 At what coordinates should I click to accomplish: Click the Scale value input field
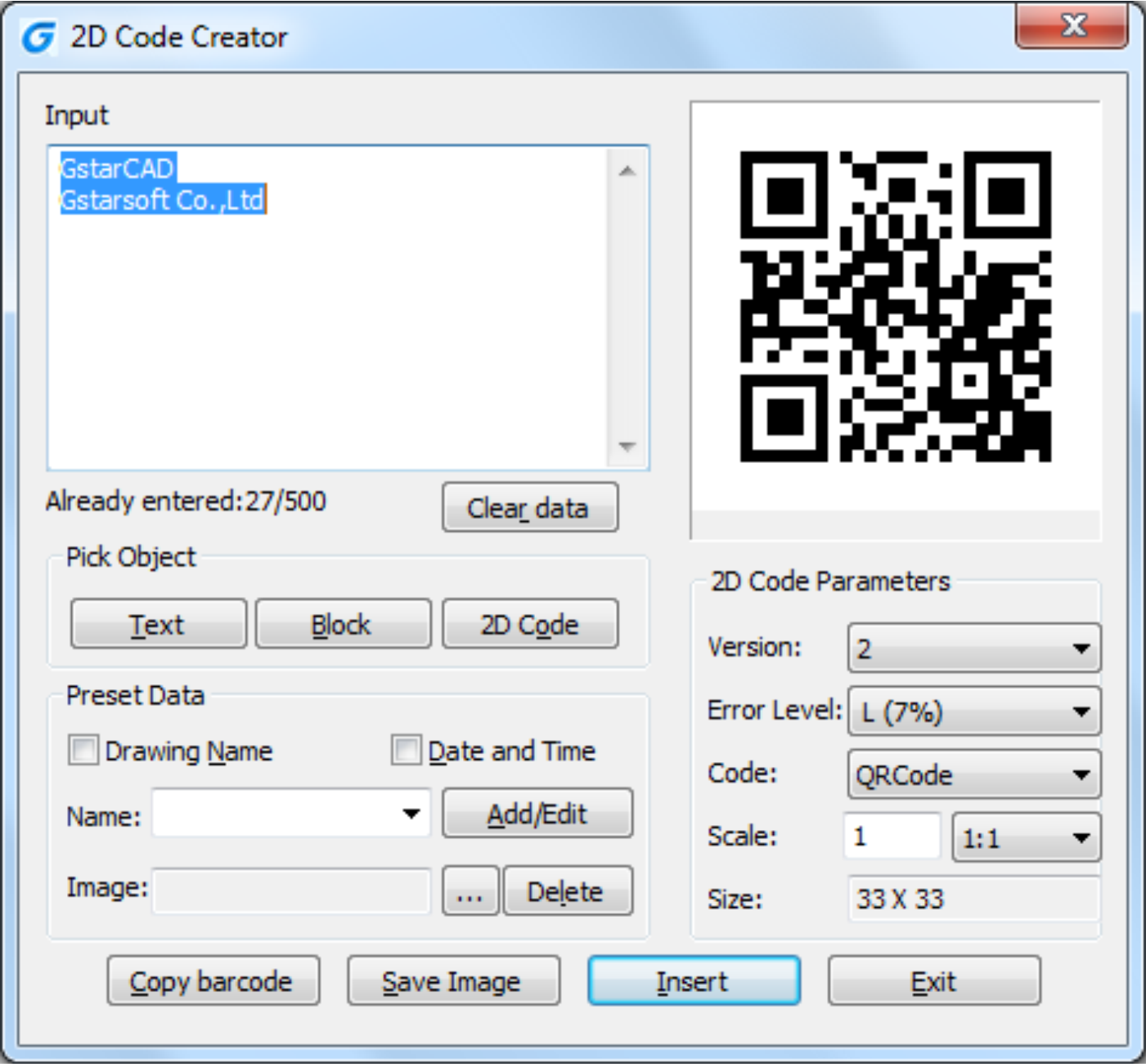point(892,837)
